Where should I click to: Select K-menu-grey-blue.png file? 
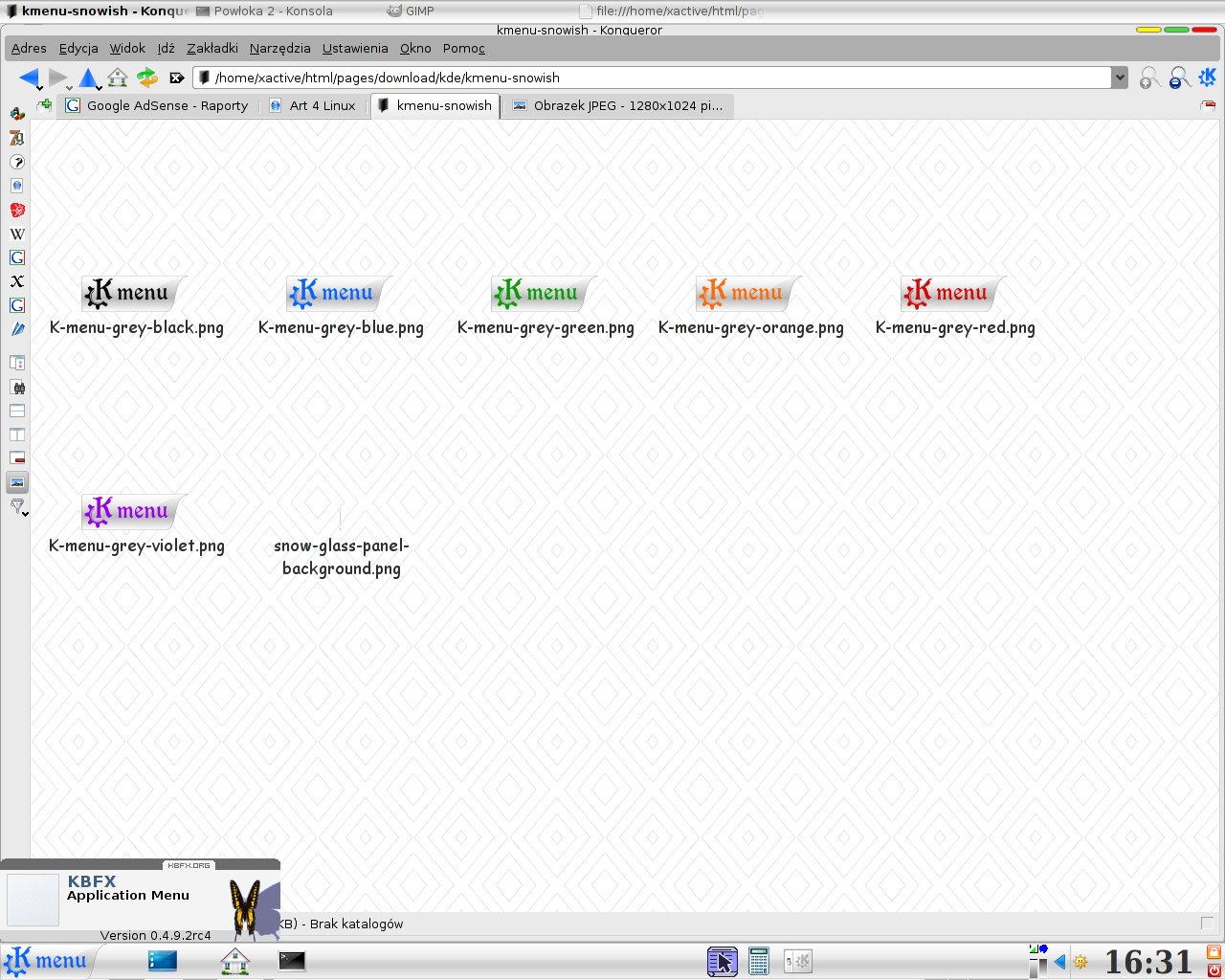[341, 307]
